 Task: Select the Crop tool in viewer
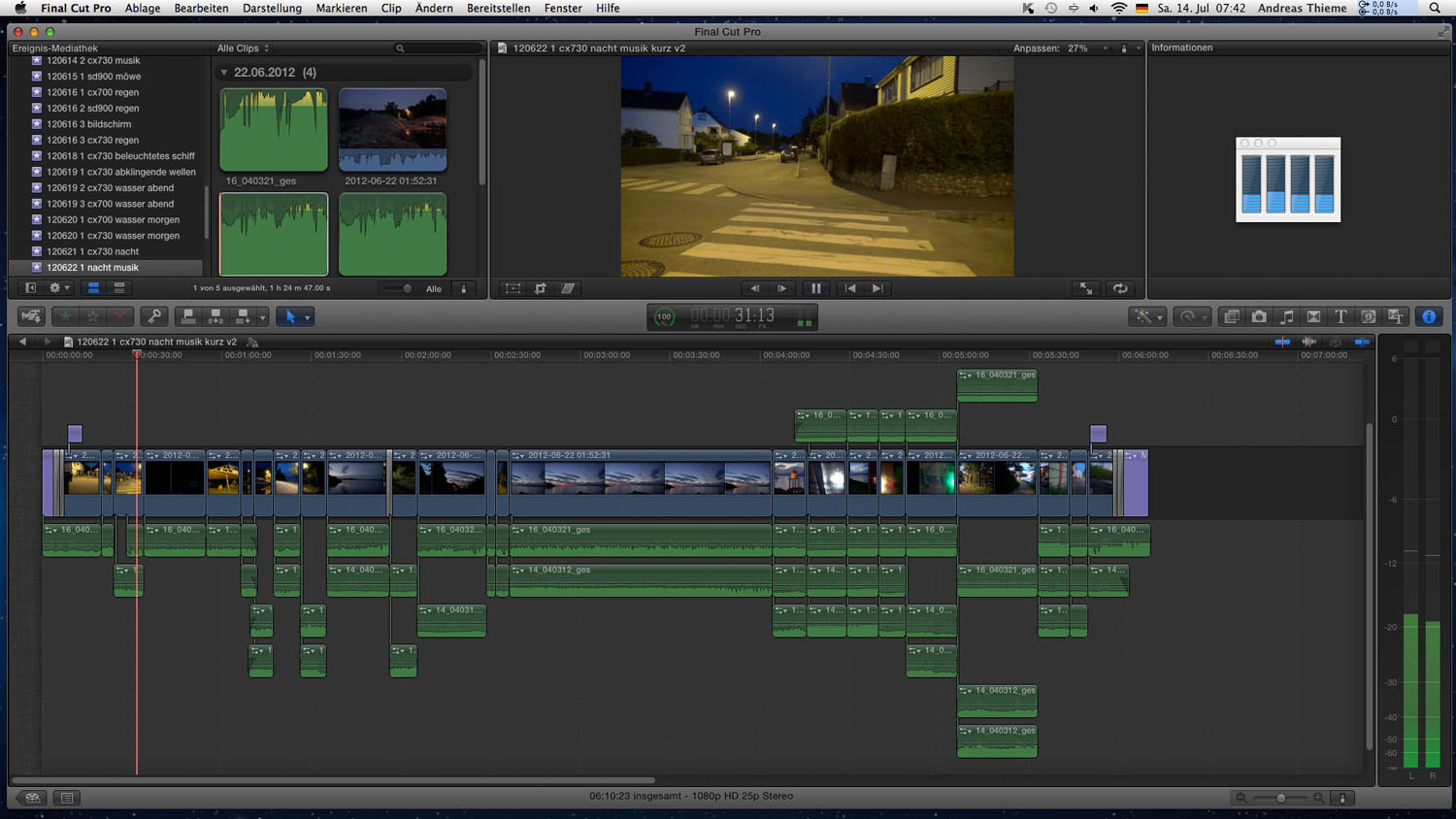[x=540, y=288]
